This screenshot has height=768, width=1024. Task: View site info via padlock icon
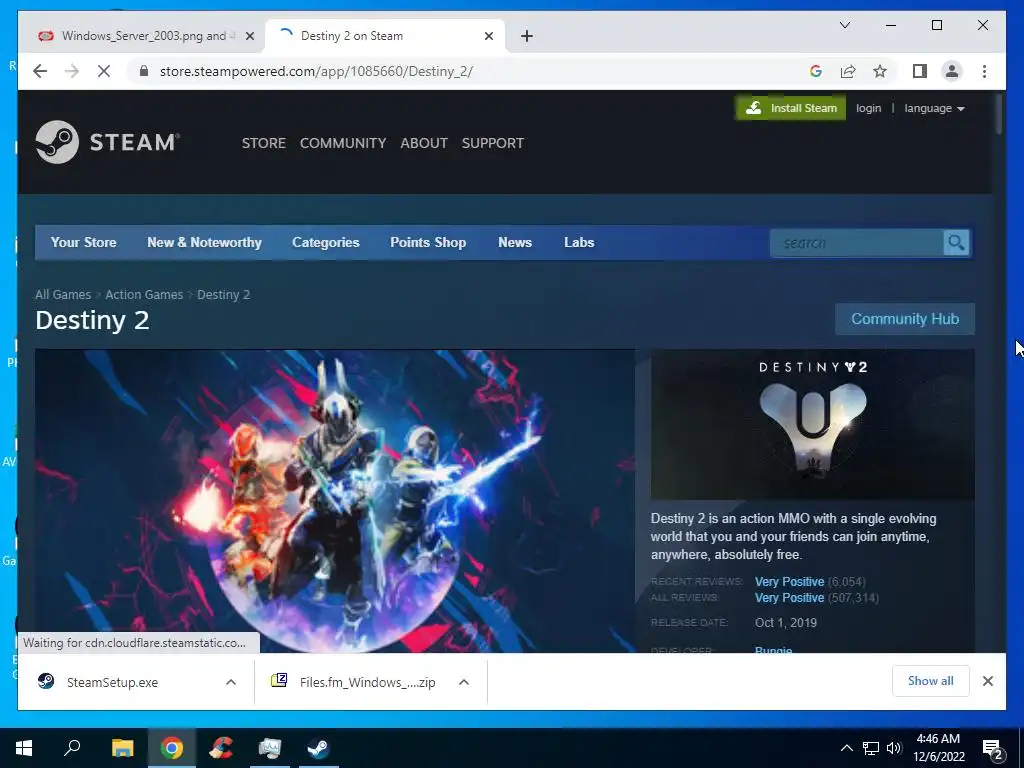point(144,71)
